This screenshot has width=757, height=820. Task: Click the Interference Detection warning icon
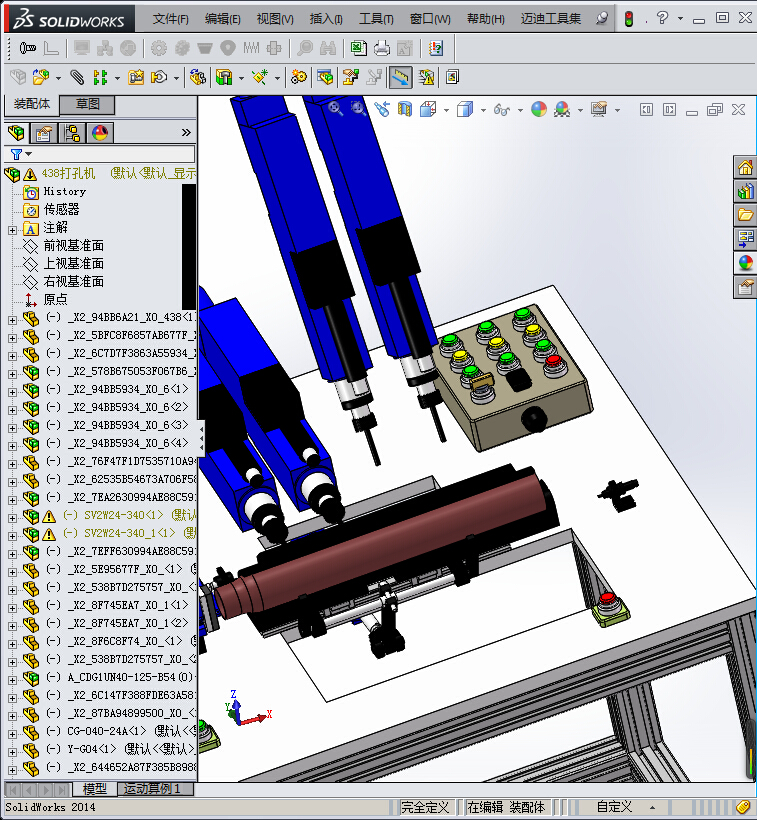(427, 77)
